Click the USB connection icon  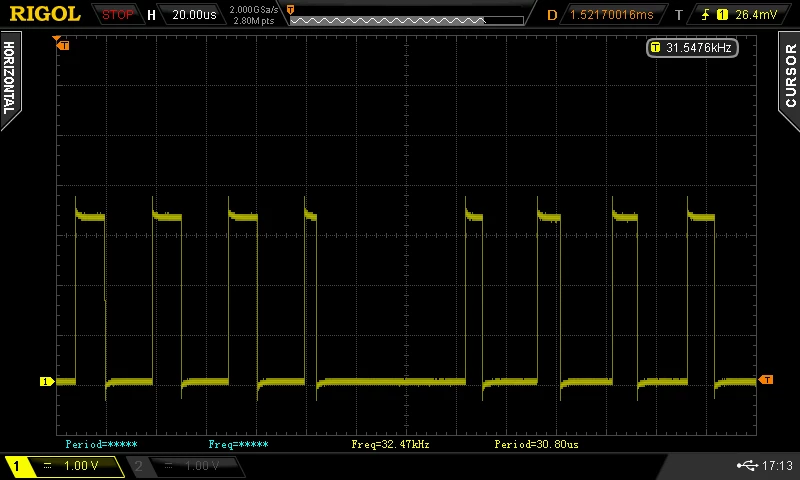point(747,465)
